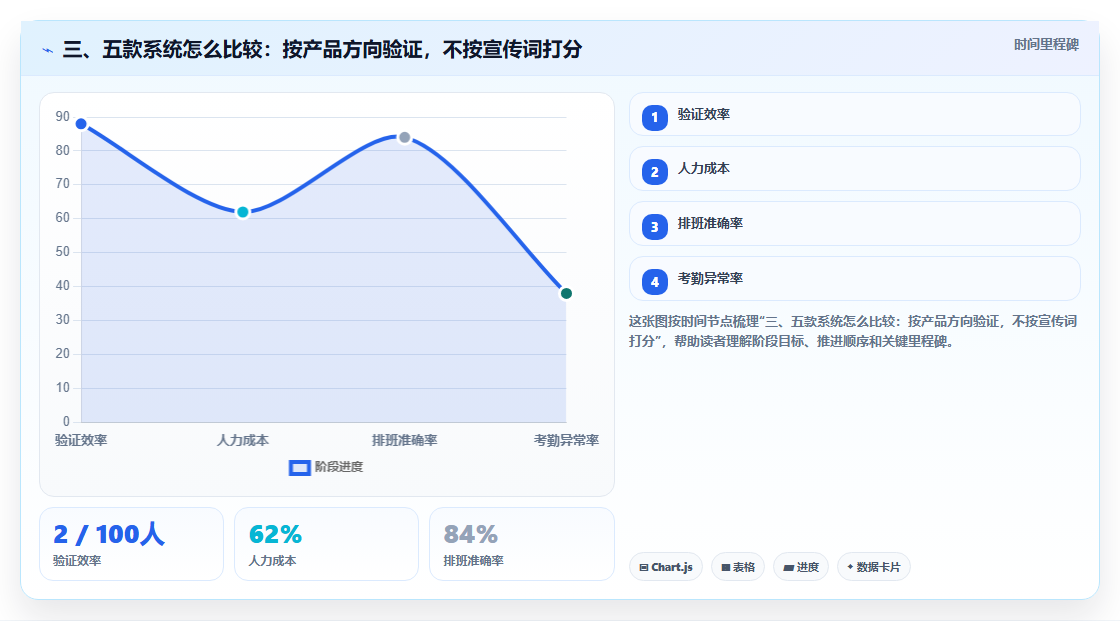Click the x-axis label 验证效率
Image resolution: width=1120 pixels, height=621 pixels.
pyautogui.click(x=81, y=440)
